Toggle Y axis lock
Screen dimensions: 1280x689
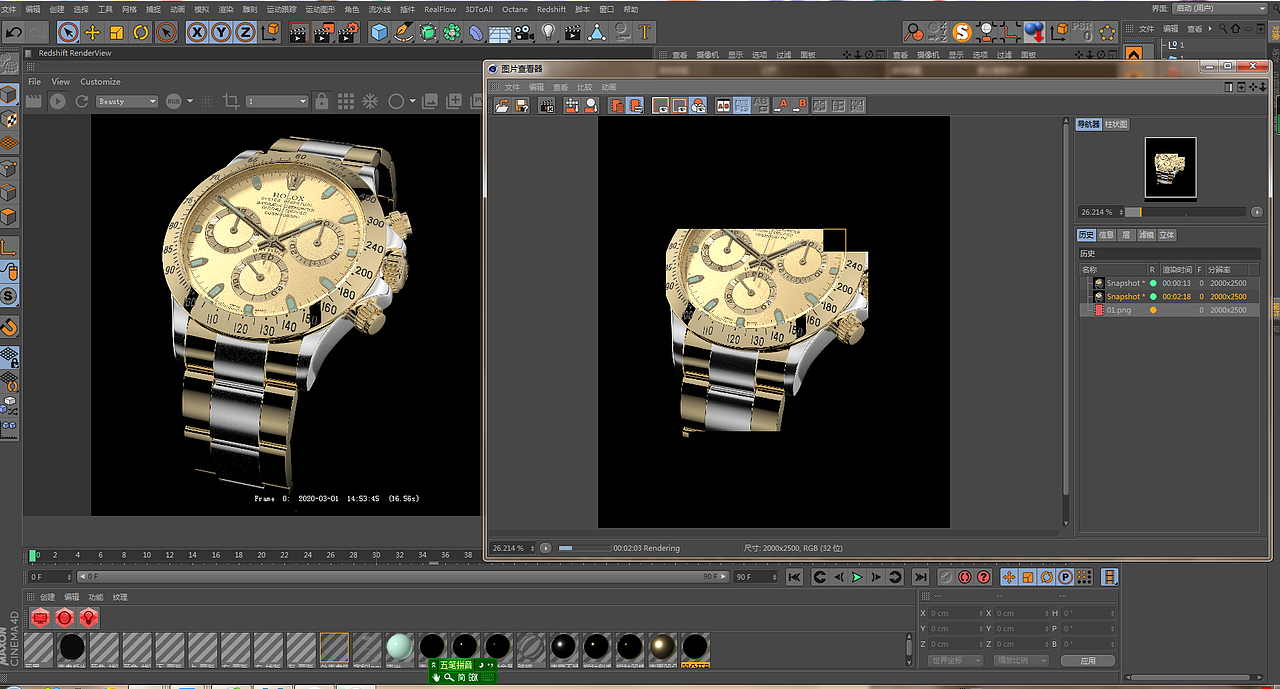tap(221, 32)
